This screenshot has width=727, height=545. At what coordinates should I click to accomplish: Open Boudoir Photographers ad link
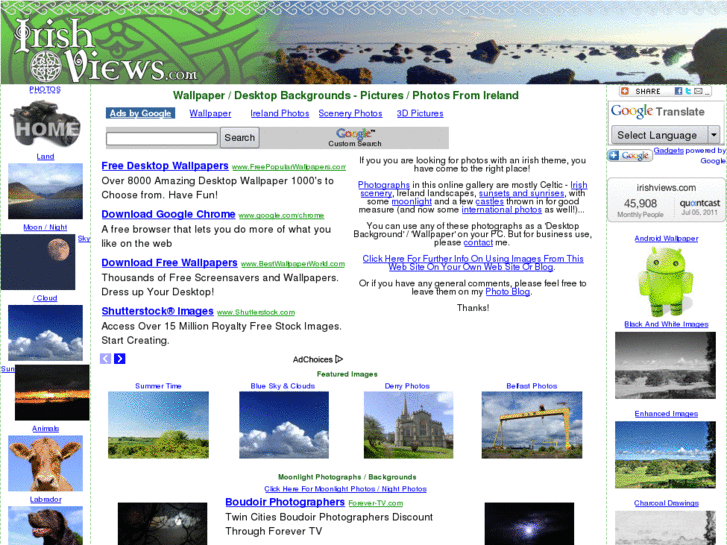click(285, 502)
